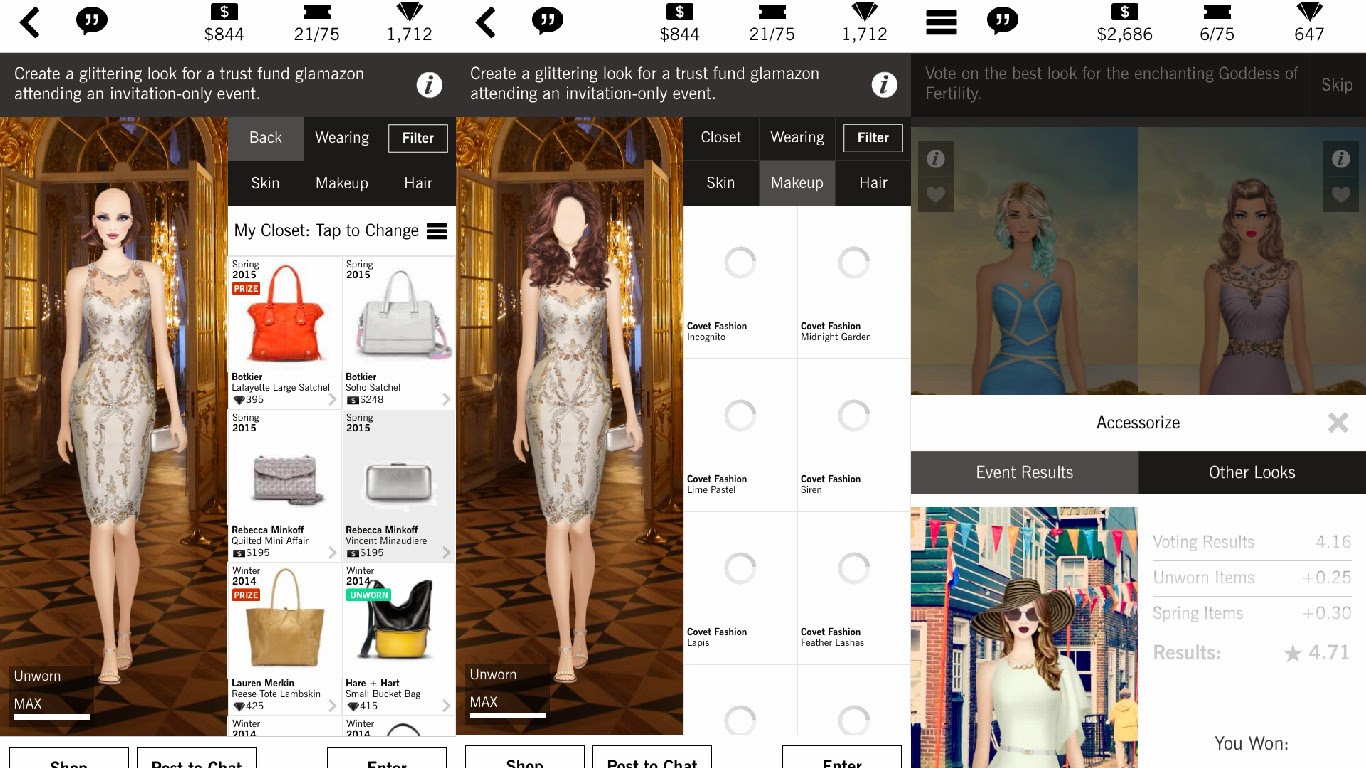
Task: Switch to the Event Results tab
Action: point(1024,472)
